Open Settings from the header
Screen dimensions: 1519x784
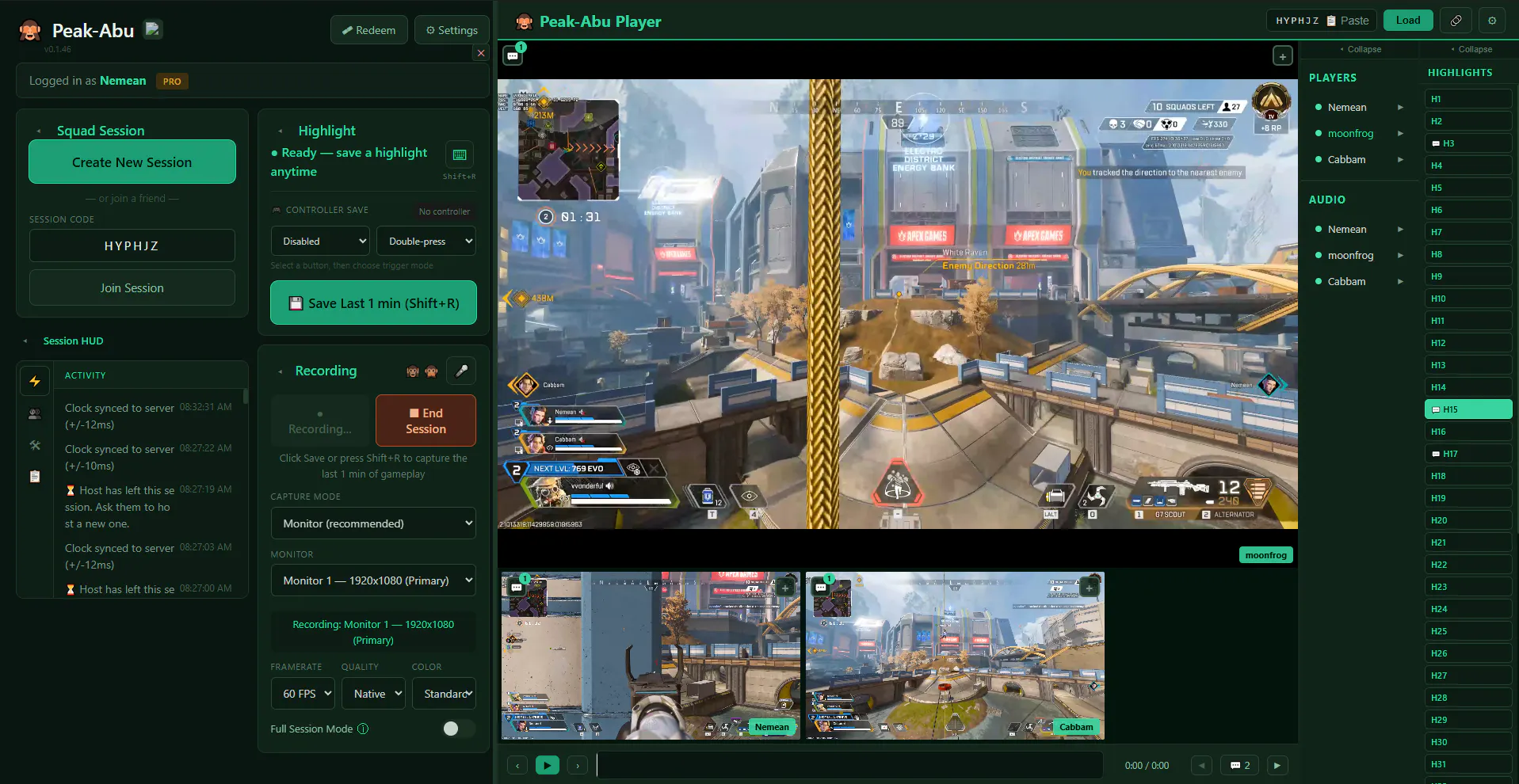(x=452, y=30)
